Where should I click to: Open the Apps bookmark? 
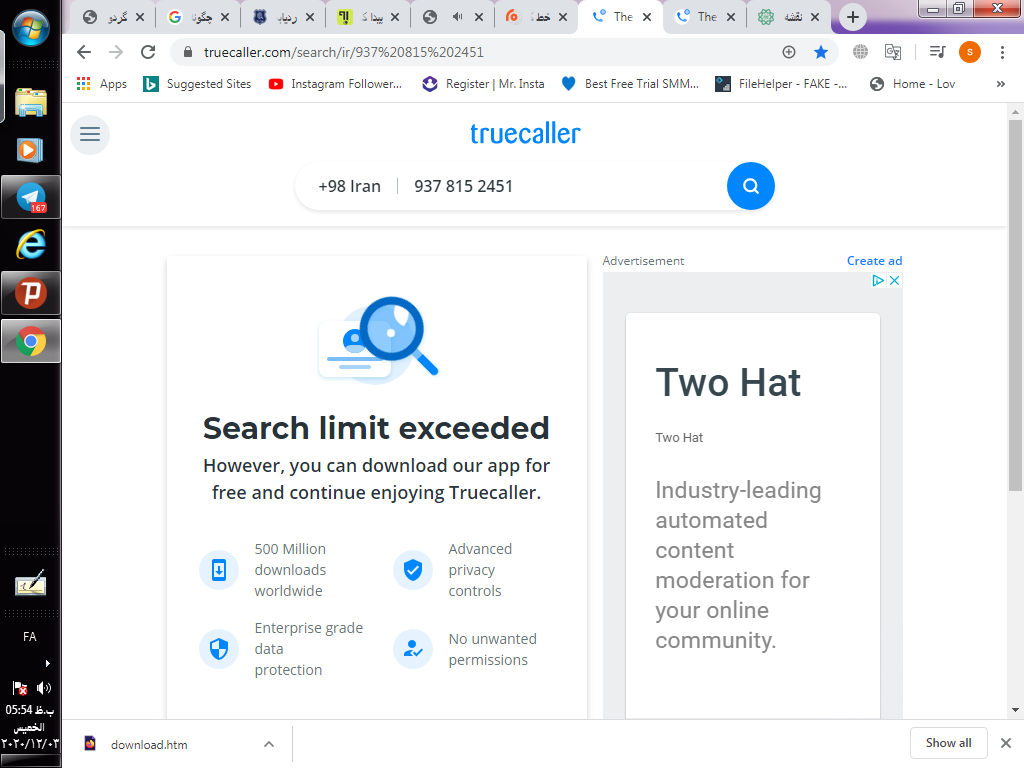(x=101, y=84)
